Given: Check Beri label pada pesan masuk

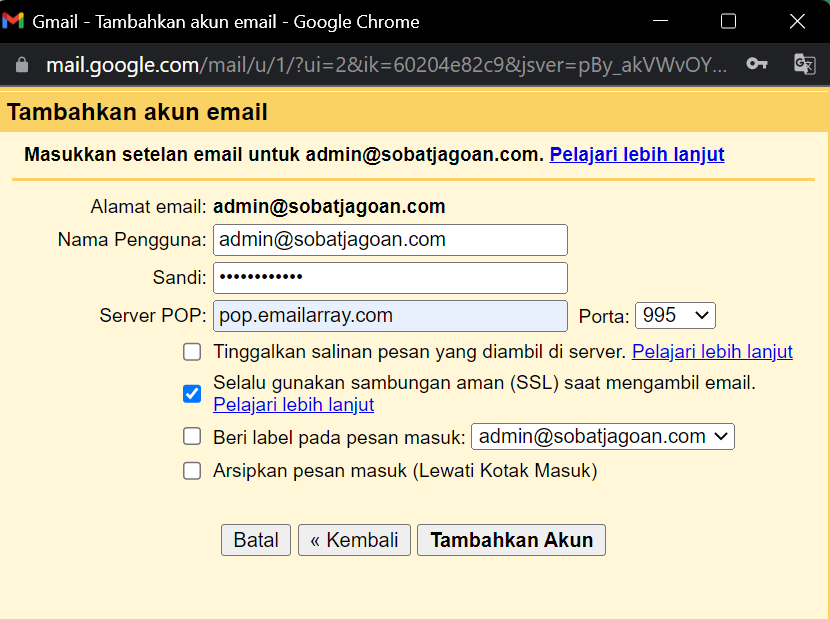Looking at the screenshot, I should (x=192, y=437).
